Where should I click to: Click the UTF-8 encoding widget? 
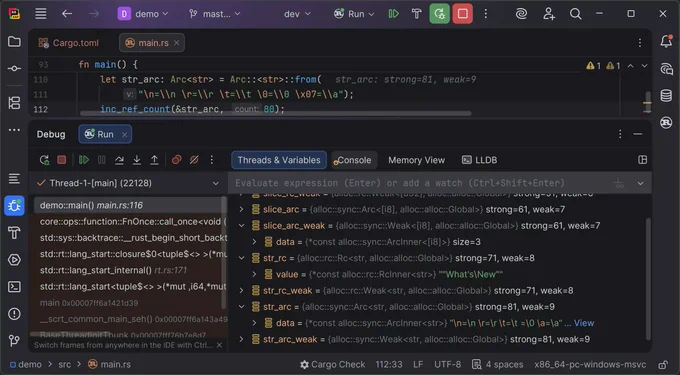click(448, 365)
